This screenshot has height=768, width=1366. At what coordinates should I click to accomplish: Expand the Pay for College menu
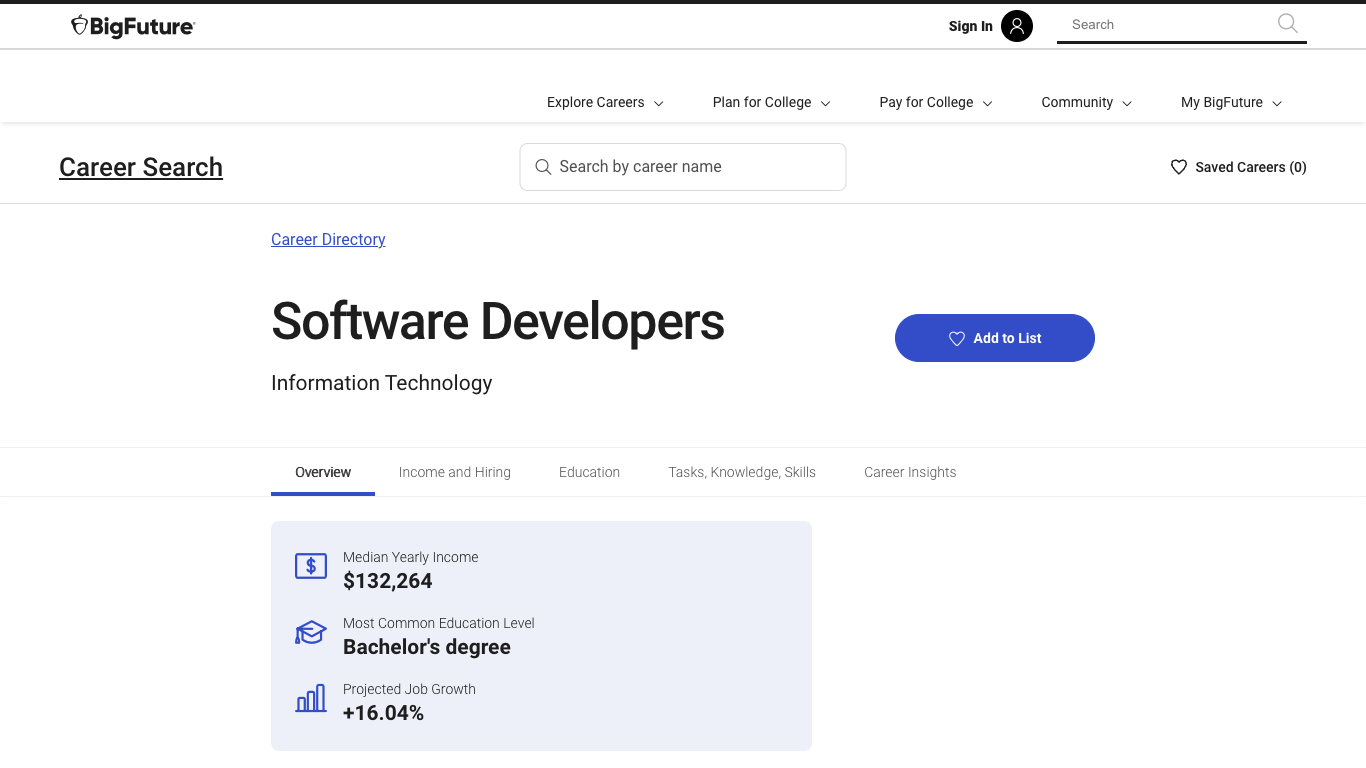pyautogui.click(x=936, y=102)
